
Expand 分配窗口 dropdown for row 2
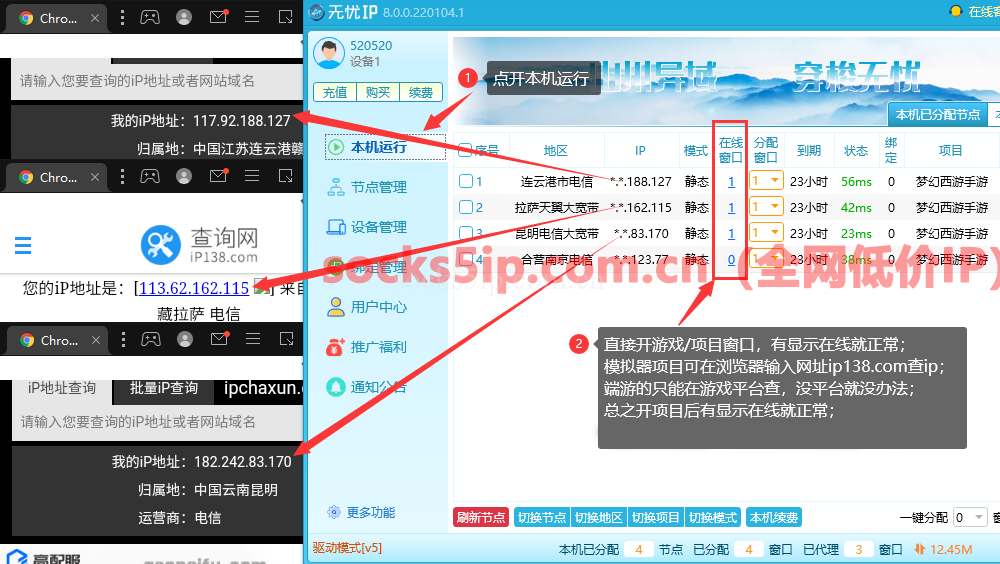775,207
